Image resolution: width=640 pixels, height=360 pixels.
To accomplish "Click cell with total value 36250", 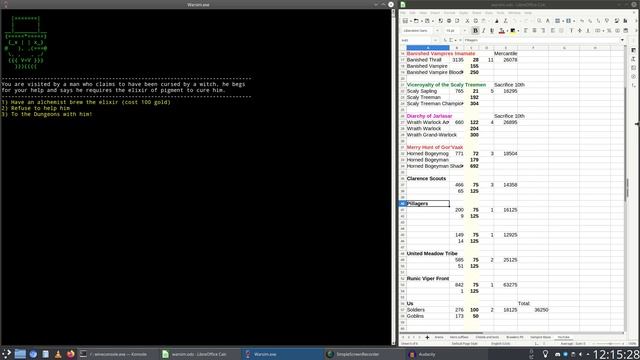I will coord(533,310).
